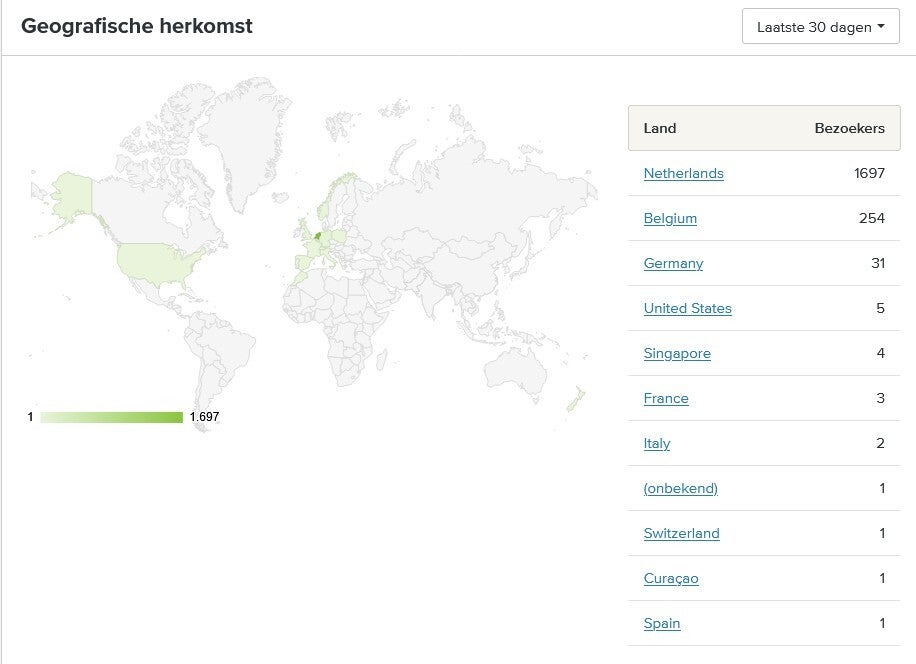The width and height of the screenshot is (916, 664).
Task: Select the Italy link
Action: click(x=657, y=443)
